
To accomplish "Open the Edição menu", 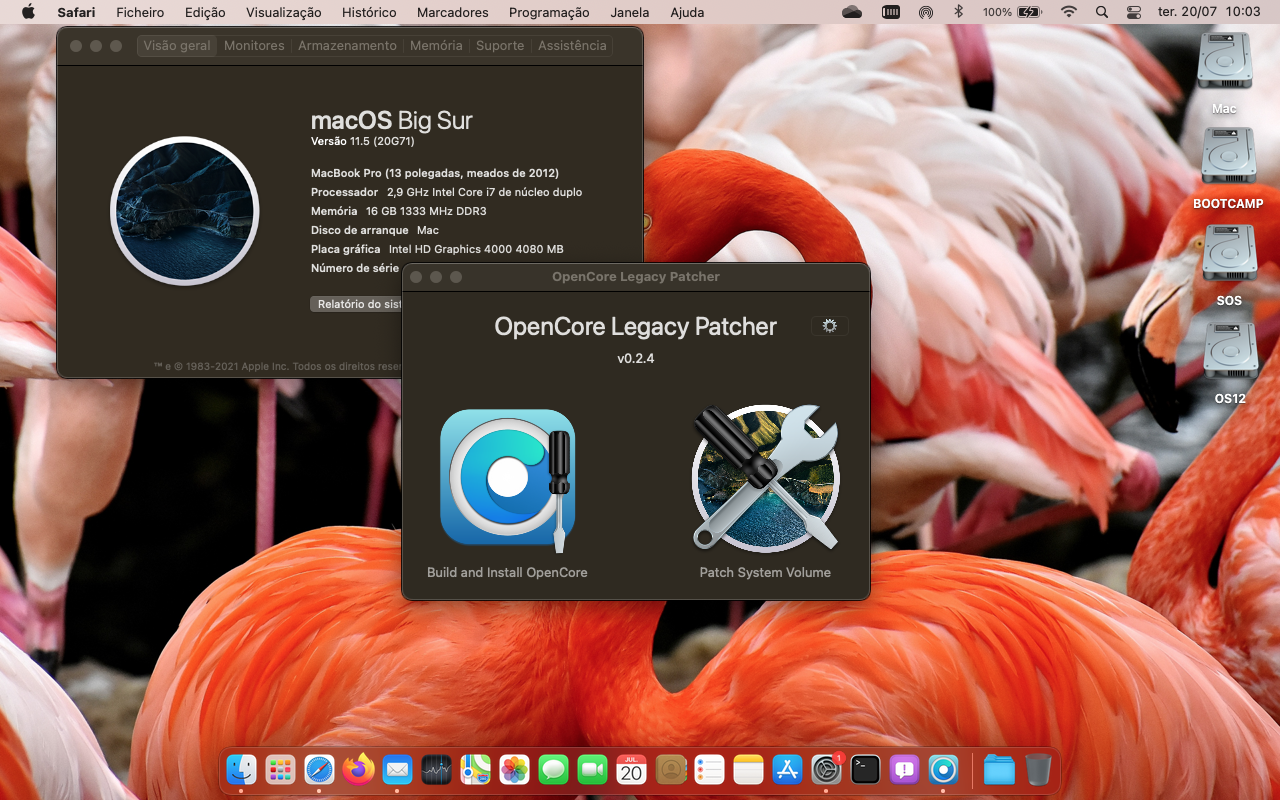I will click(205, 12).
